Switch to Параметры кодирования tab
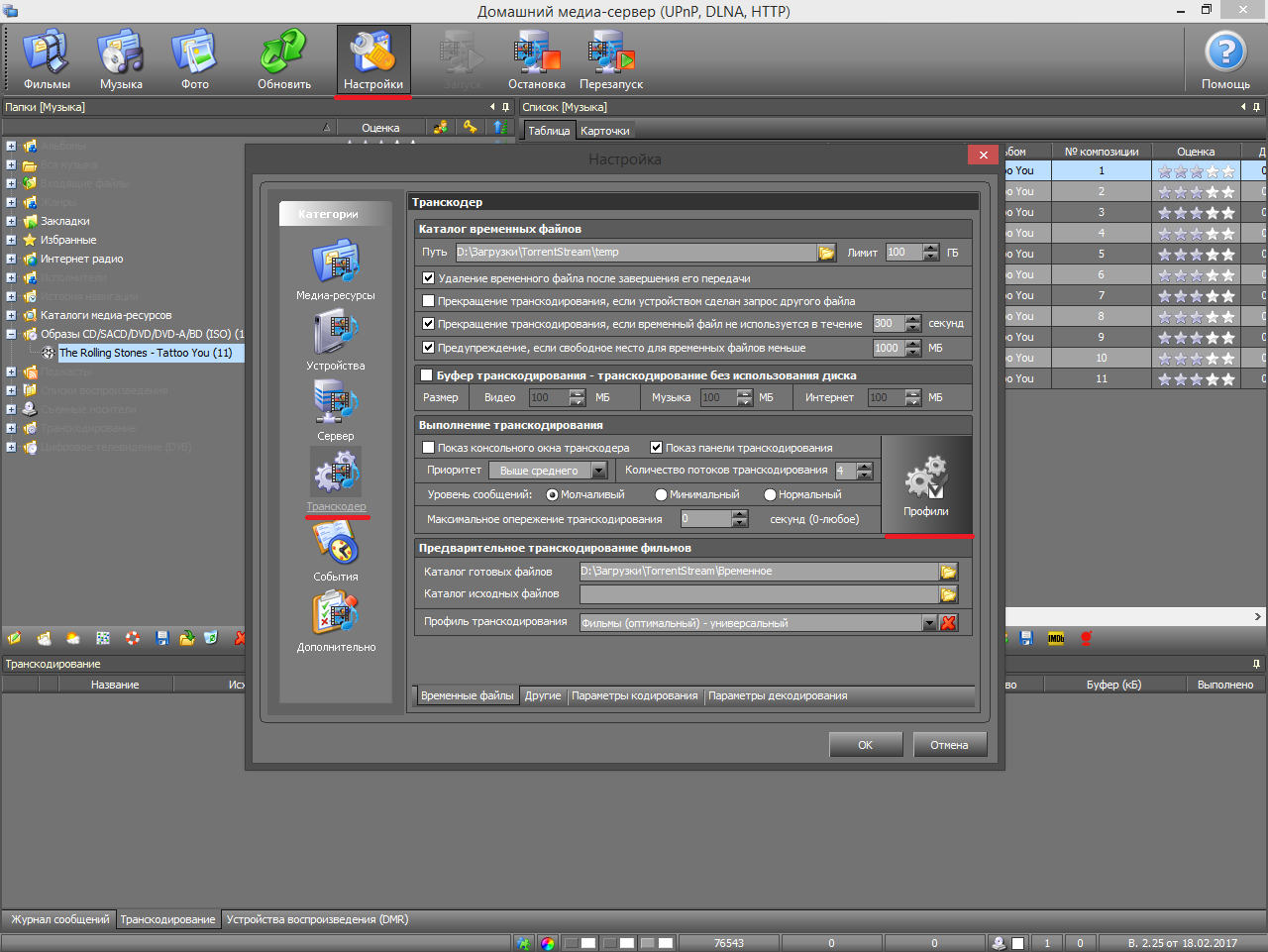 [634, 695]
